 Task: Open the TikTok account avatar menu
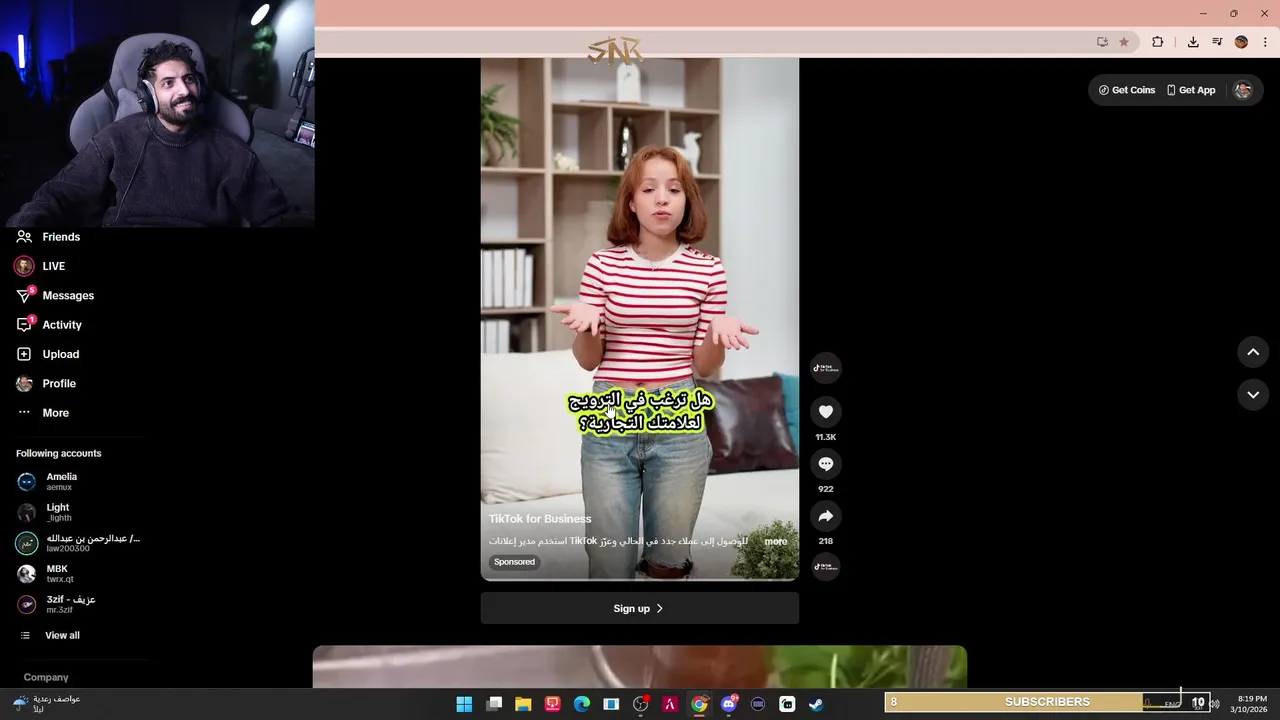(1243, 90)
